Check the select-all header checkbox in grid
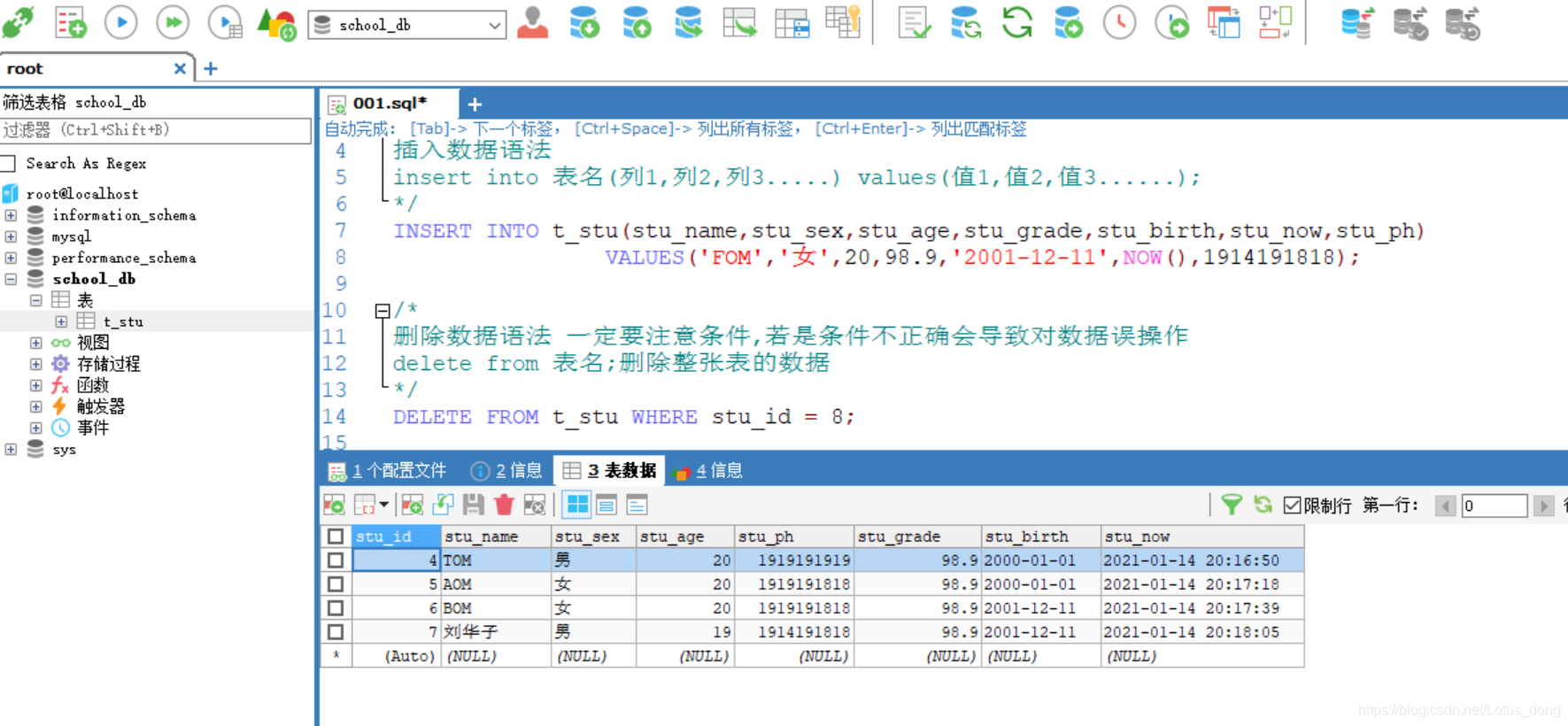 [336, 537]
